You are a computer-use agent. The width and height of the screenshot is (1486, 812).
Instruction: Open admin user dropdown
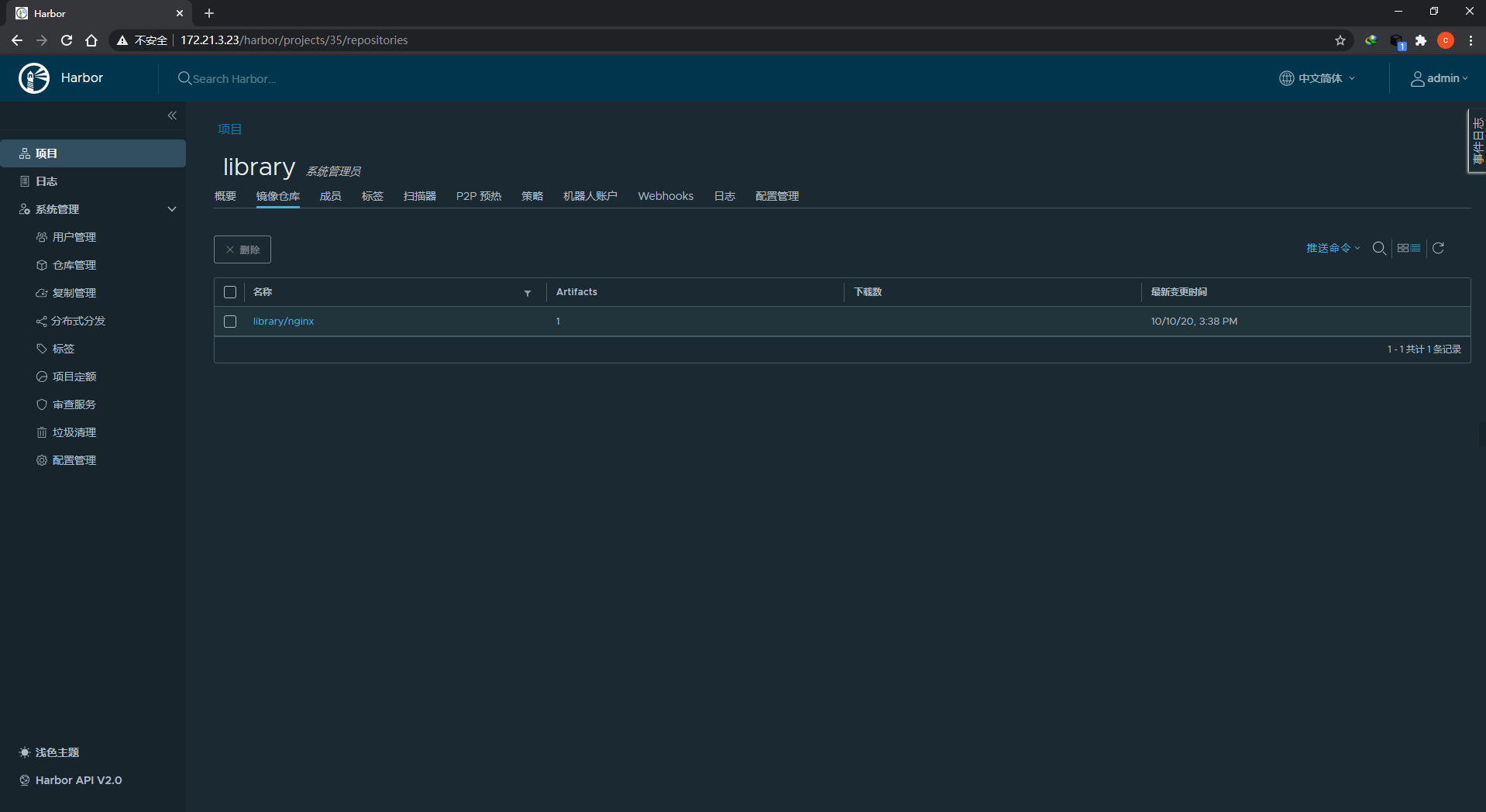pos(1440,78)
